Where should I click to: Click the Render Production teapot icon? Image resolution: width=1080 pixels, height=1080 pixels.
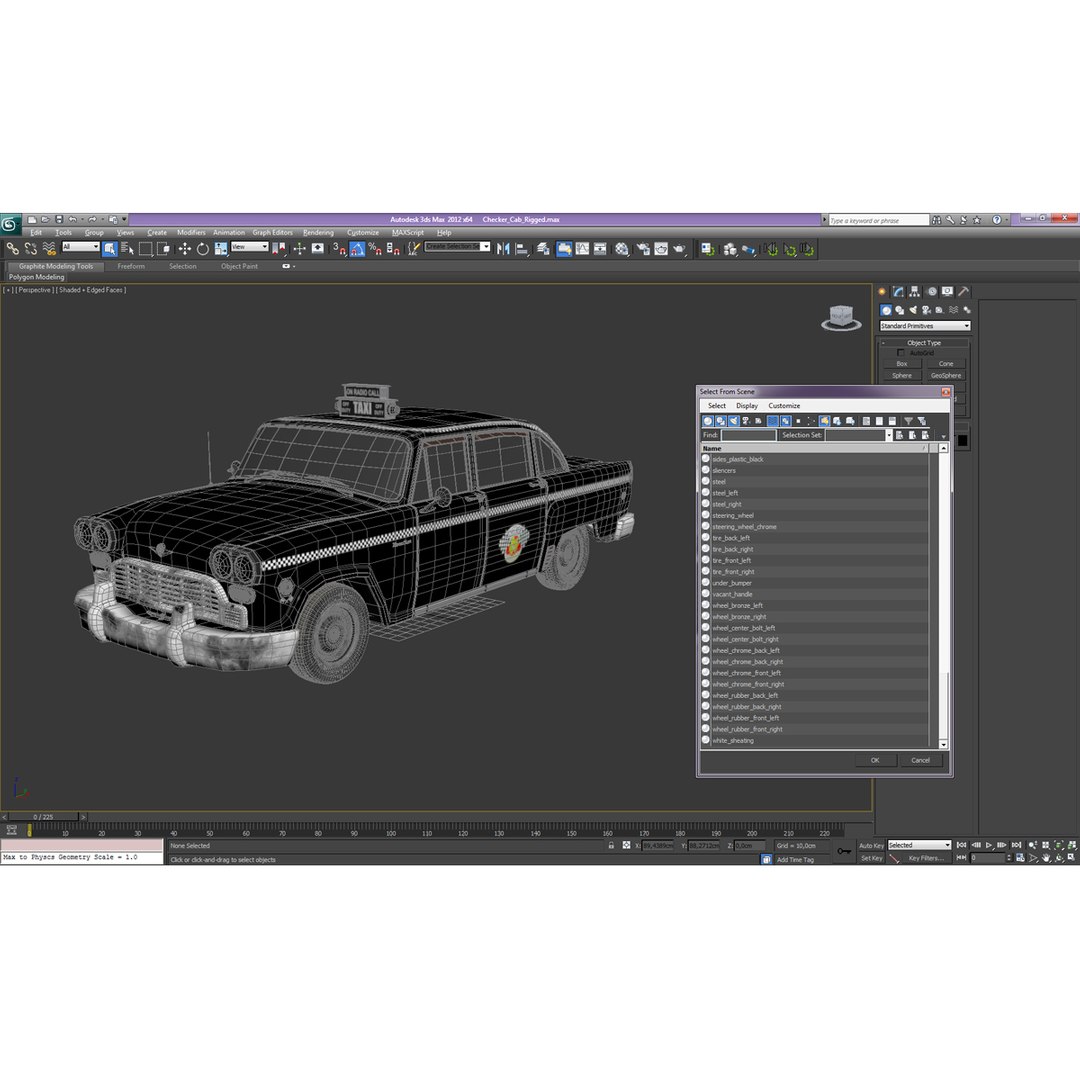coord(680,249)
